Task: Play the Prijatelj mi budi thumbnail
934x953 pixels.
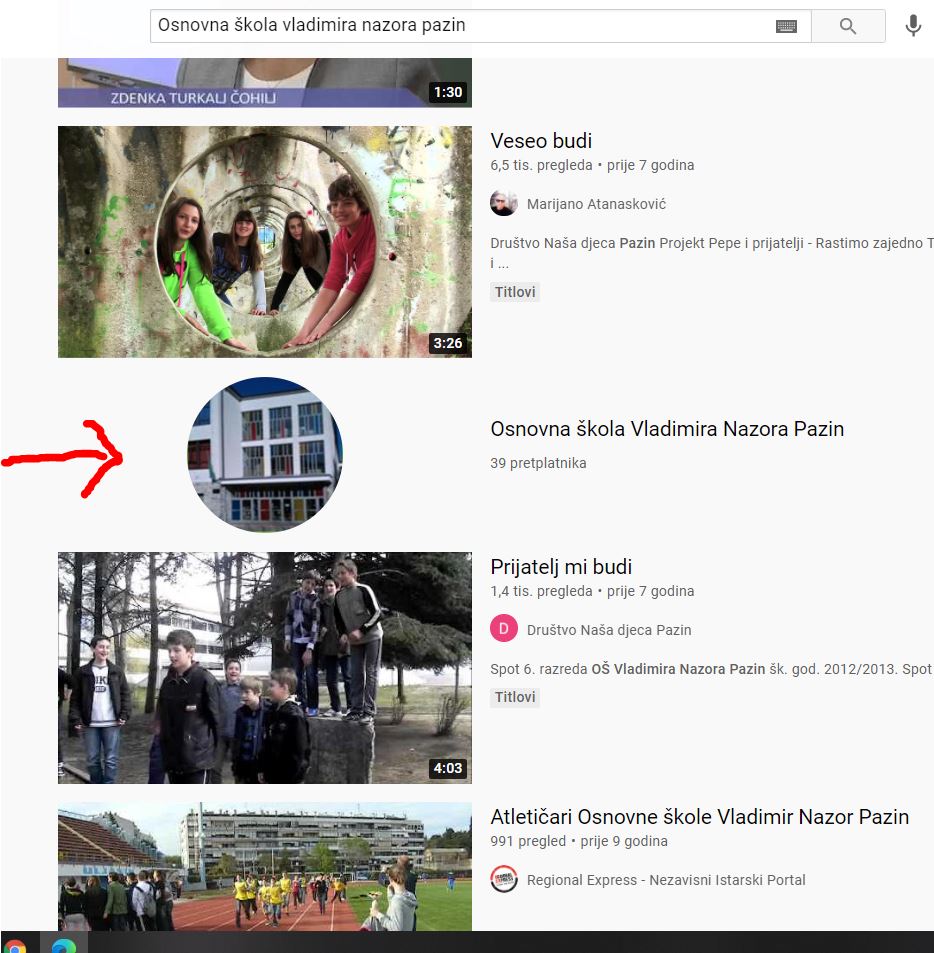Action: pos(265,668)
